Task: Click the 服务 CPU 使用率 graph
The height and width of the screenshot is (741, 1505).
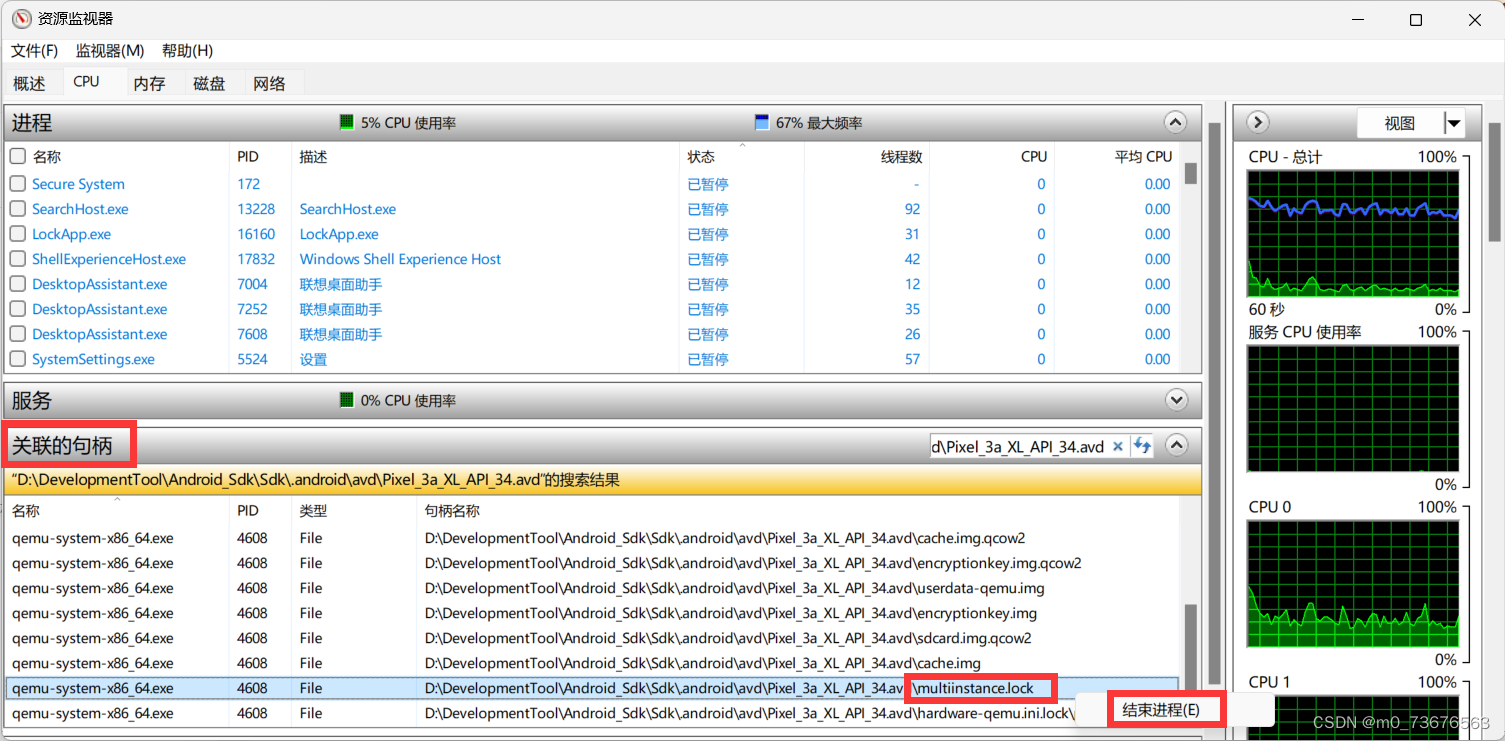Action: pos(1353,408)
